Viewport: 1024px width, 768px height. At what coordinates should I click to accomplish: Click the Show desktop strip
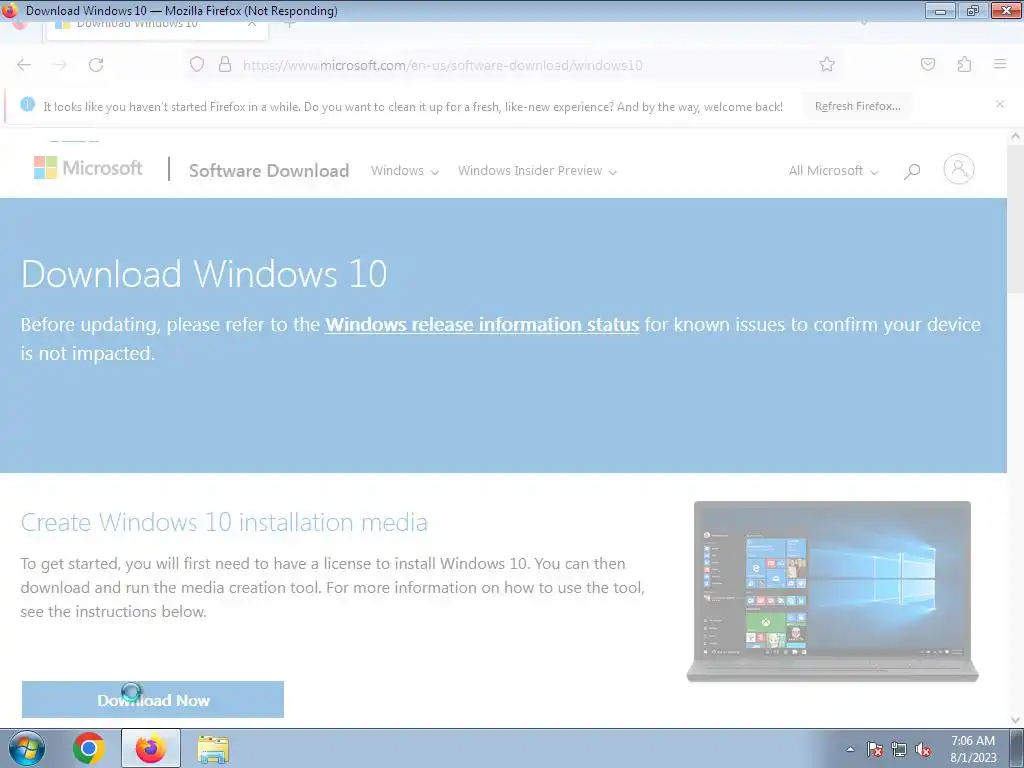pyautogui.click(x=1017, y=748)
